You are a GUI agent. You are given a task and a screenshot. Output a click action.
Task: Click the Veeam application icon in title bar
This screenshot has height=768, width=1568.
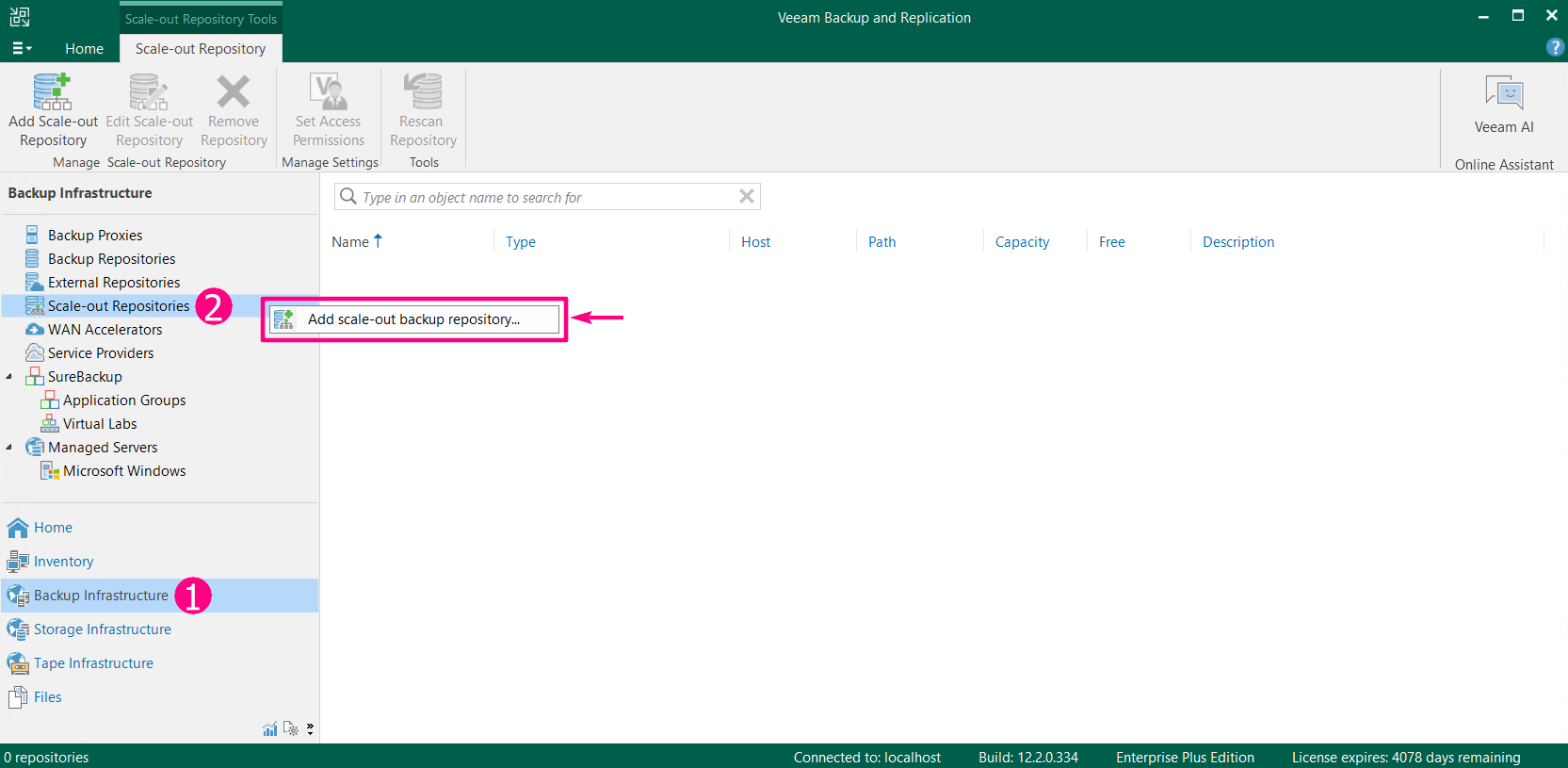[20, 16]
